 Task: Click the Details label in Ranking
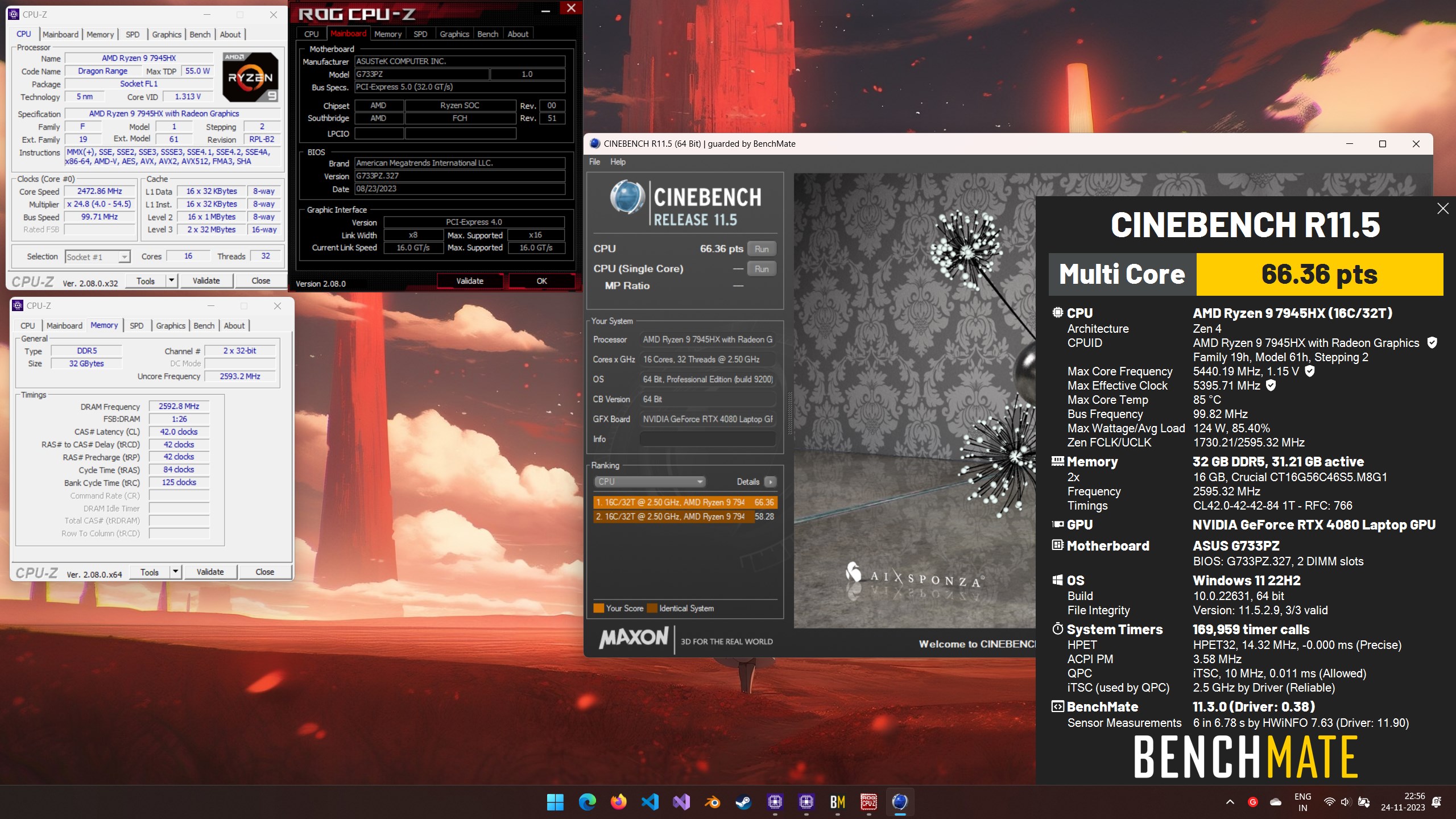click(x=748, y=482)
